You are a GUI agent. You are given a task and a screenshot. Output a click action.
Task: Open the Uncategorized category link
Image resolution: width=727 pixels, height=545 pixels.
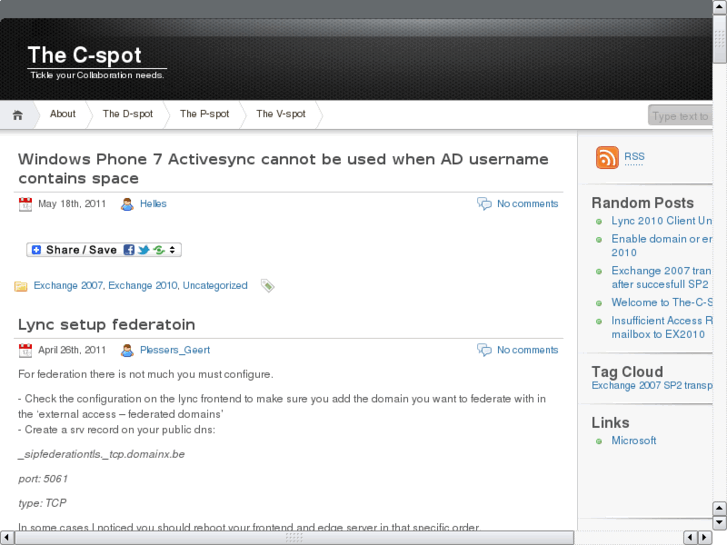tap(215, 286)
